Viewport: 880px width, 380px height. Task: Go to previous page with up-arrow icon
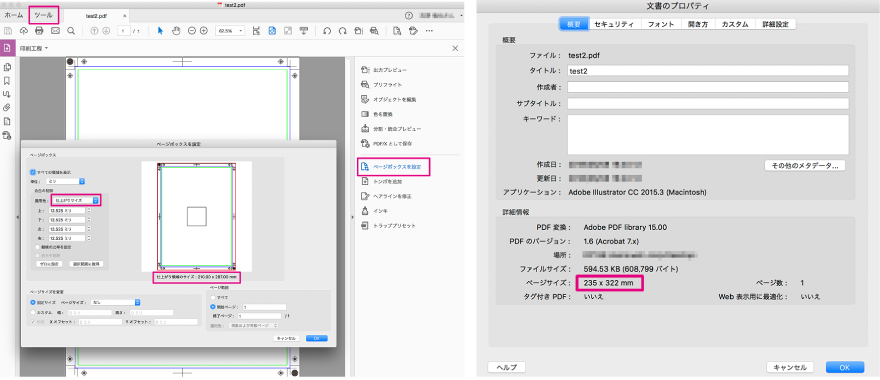pyautogui.click(x=94, y=30)
